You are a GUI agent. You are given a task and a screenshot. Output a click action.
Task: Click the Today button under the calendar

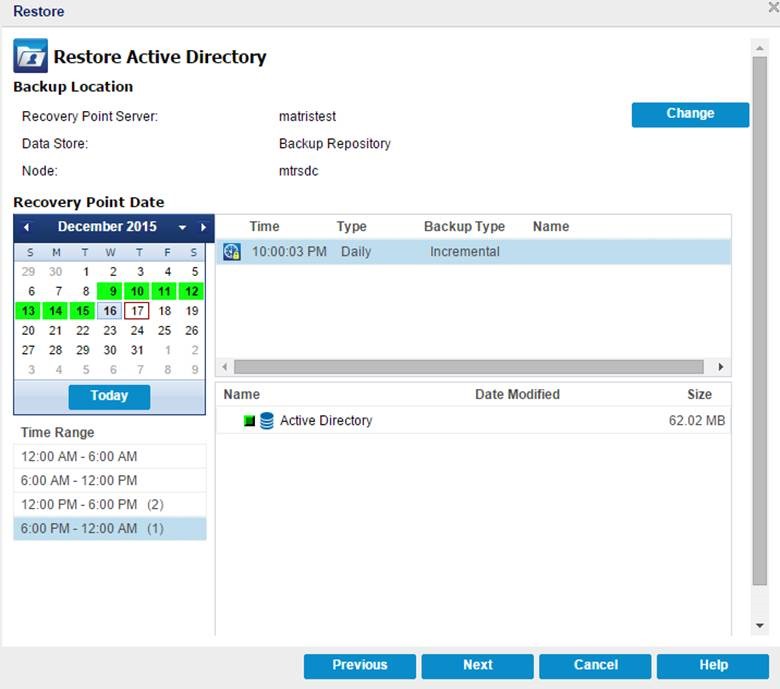109,396
